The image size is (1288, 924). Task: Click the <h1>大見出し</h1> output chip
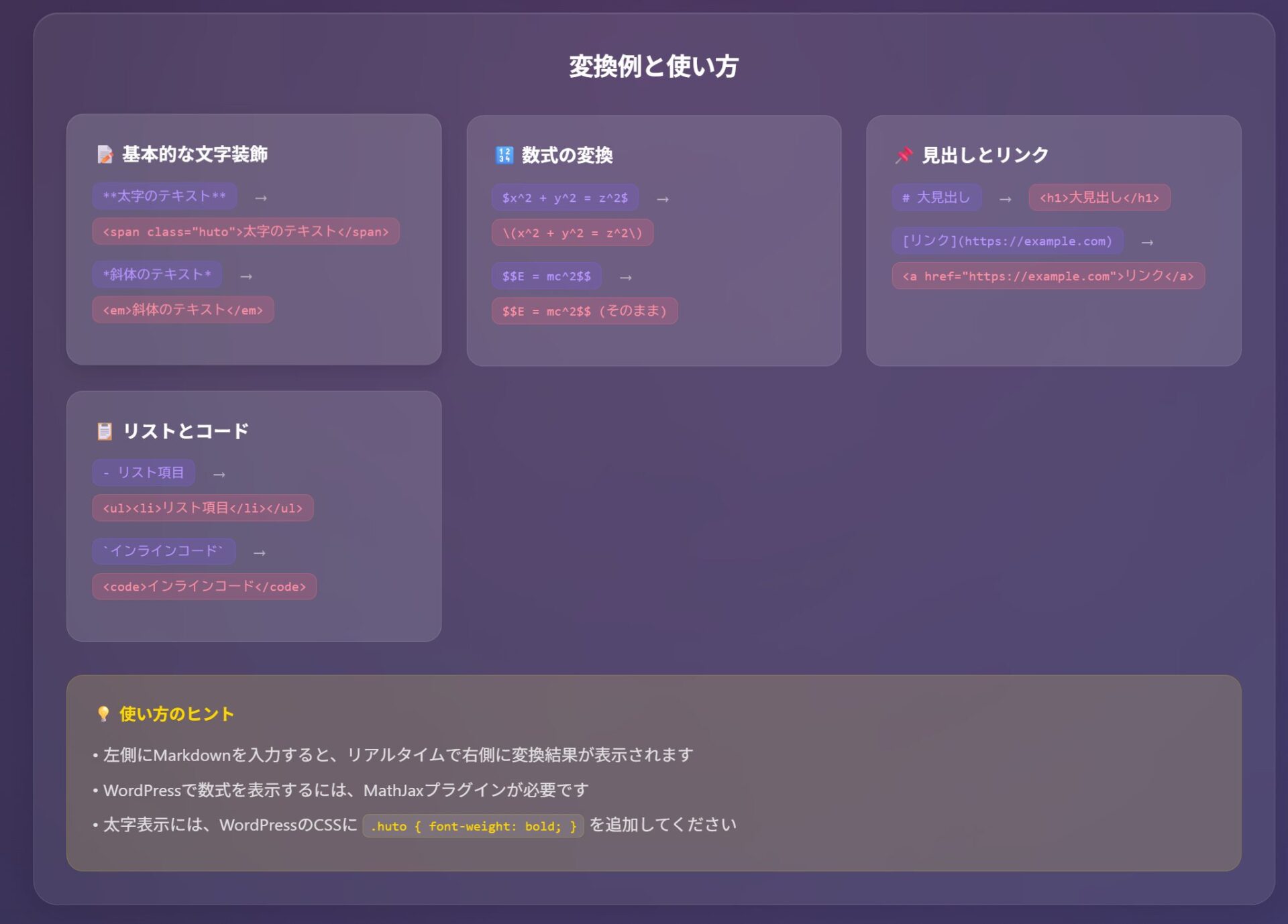coord(1099,198)
